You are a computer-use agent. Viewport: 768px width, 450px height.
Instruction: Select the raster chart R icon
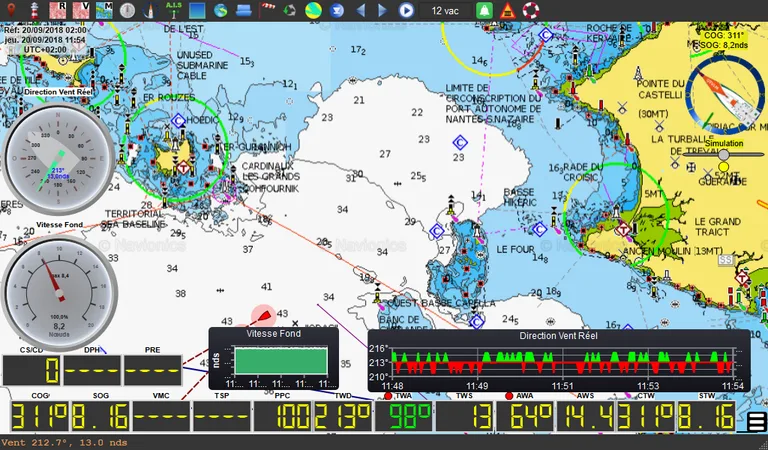pyautogui.click(x=57, y=10)
